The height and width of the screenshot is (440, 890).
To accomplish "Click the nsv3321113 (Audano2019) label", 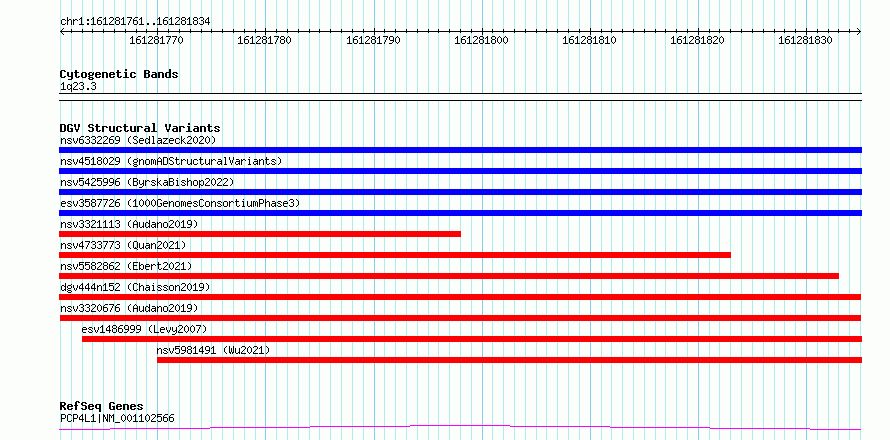I will pos(129,224).
